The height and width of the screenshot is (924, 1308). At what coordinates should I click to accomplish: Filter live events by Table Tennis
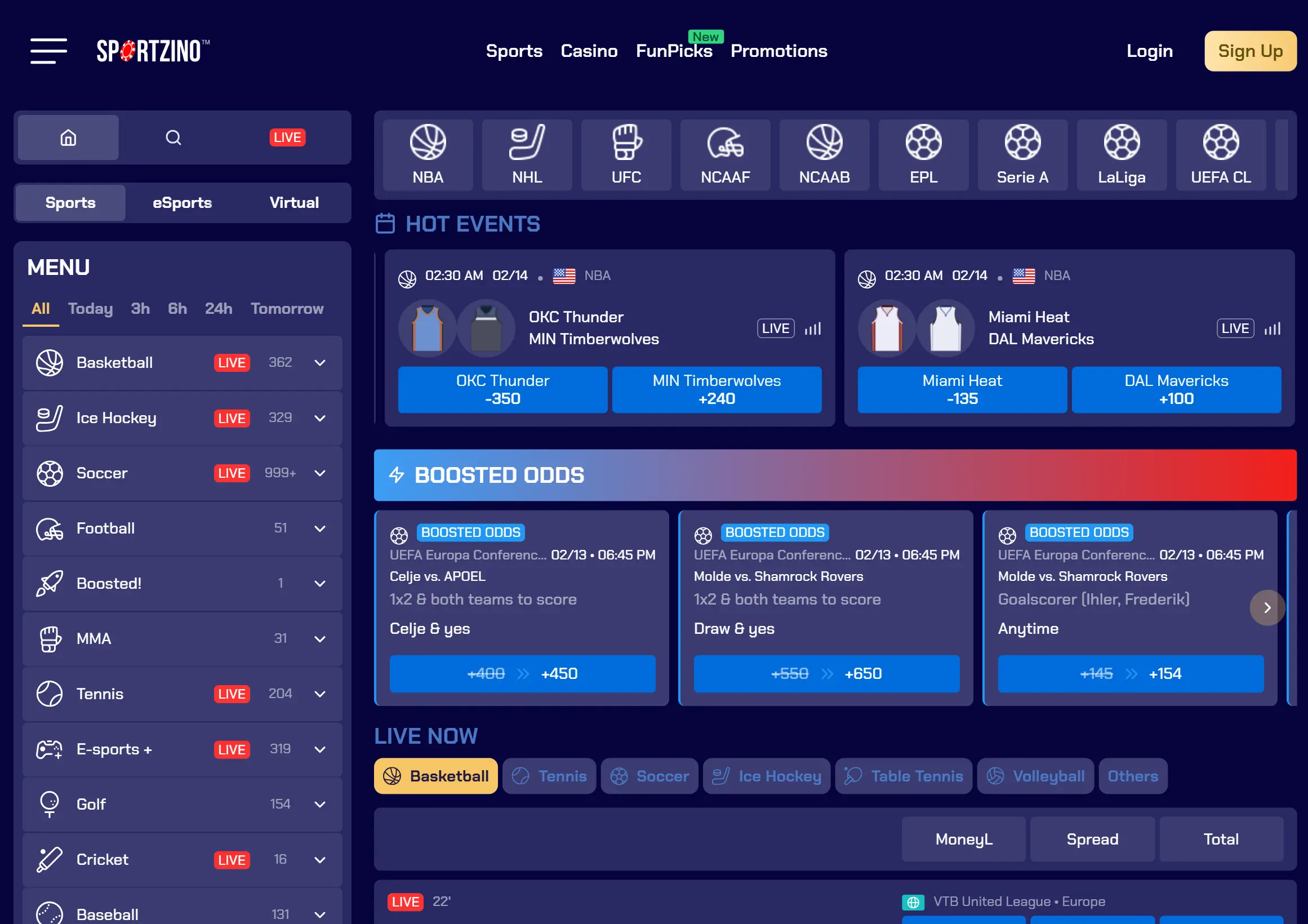(904, 776)
